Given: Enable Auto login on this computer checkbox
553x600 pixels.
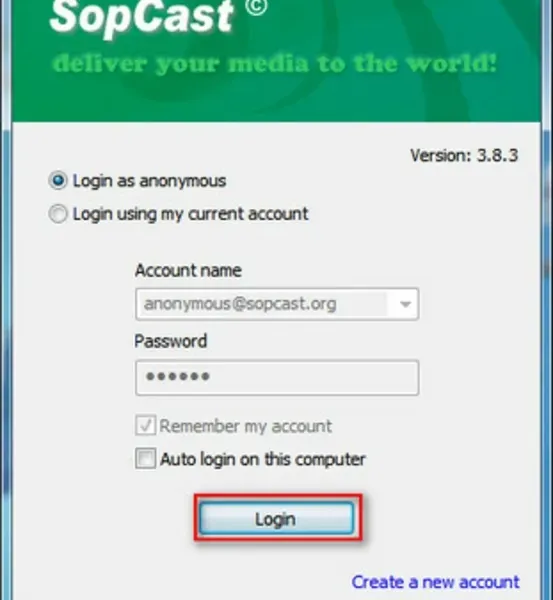Looking at the screenshot, I should click(145, 458).
